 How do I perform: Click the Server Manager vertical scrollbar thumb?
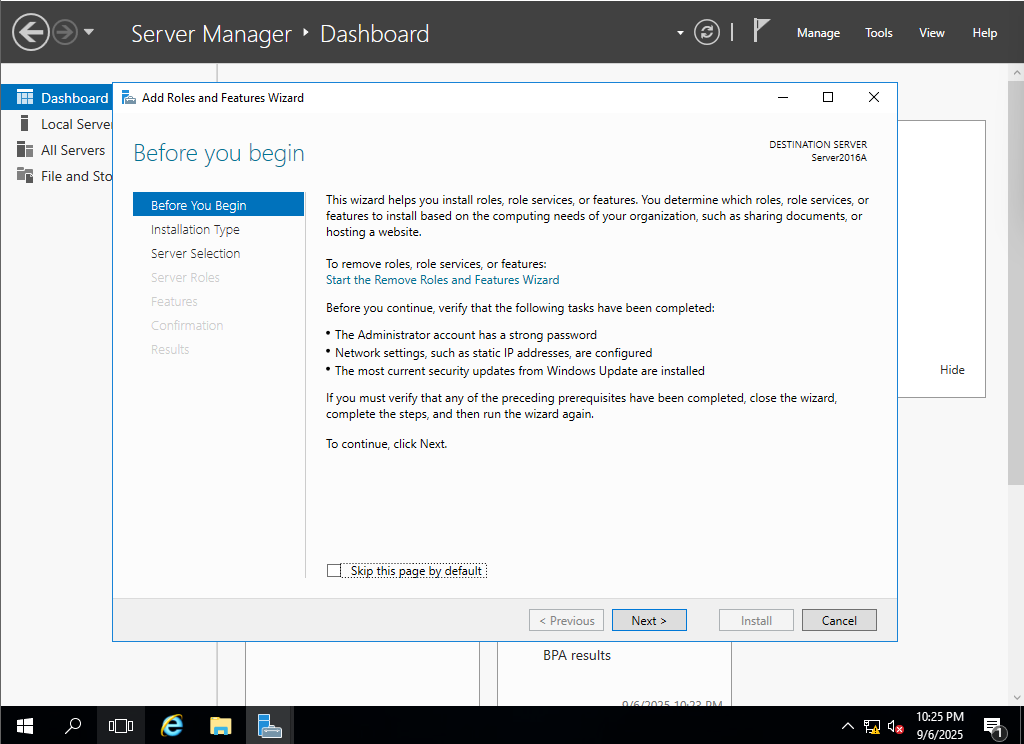tap(1016, 281)
